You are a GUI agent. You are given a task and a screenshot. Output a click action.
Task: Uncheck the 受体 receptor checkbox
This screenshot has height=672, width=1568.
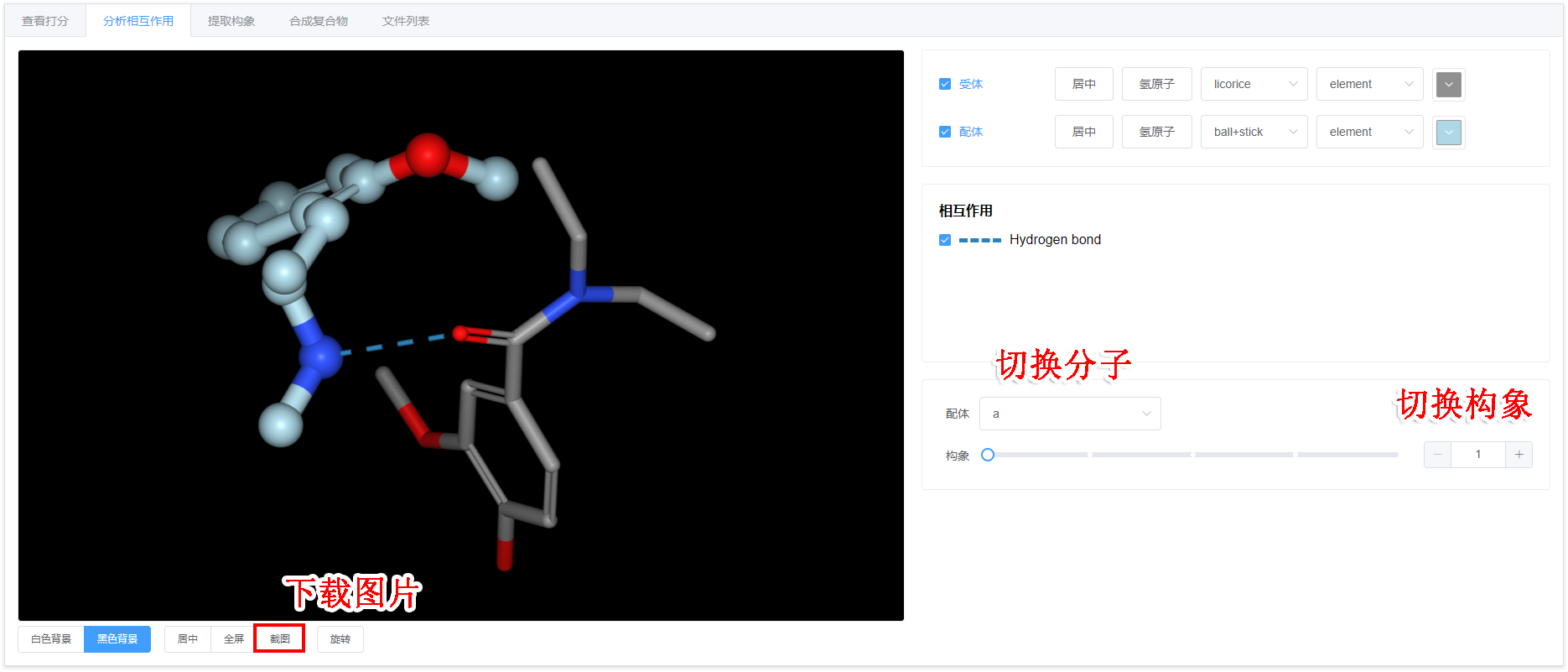tap(945, 85)
